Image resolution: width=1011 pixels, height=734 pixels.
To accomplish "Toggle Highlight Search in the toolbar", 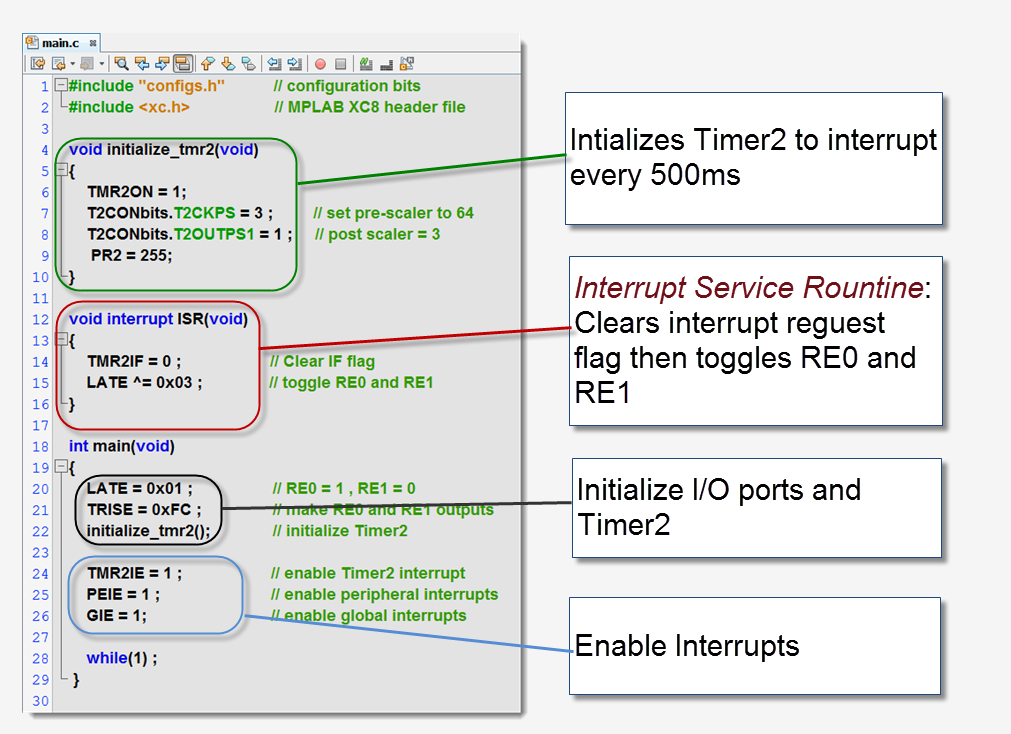I will (x=183, y=63).
